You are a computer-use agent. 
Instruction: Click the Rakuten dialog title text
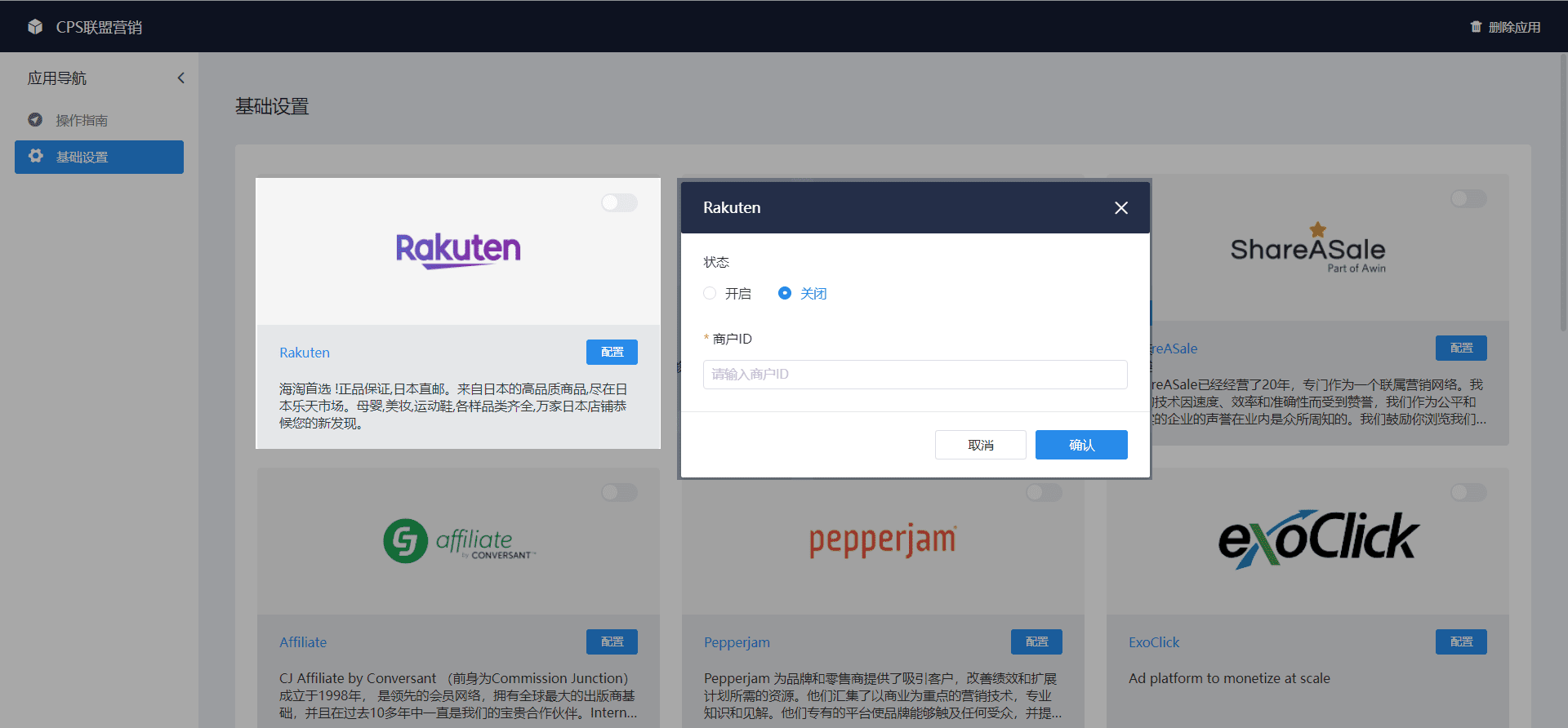732,208
